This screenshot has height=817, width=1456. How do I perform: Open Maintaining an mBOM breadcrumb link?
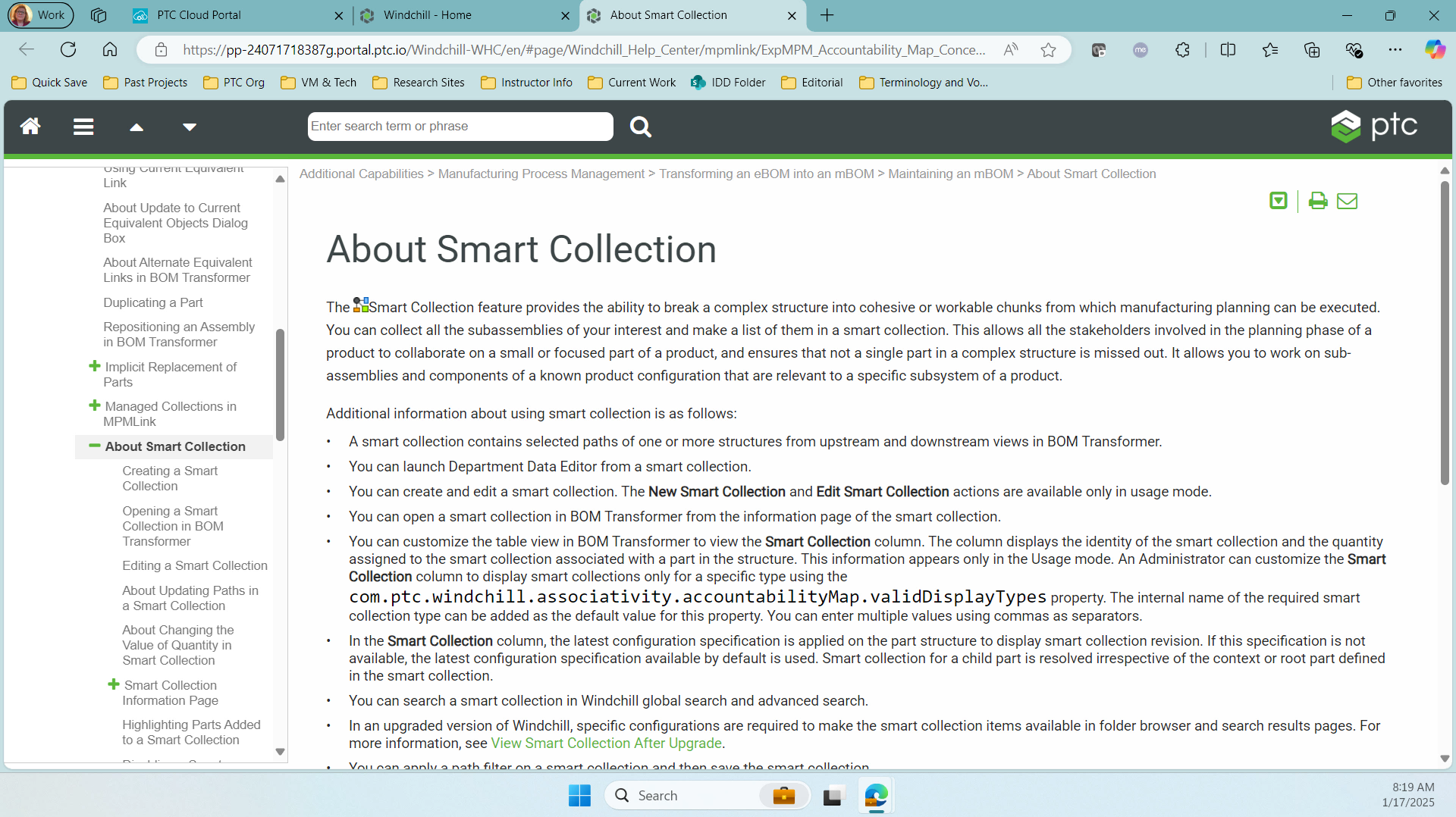(950, 174)
